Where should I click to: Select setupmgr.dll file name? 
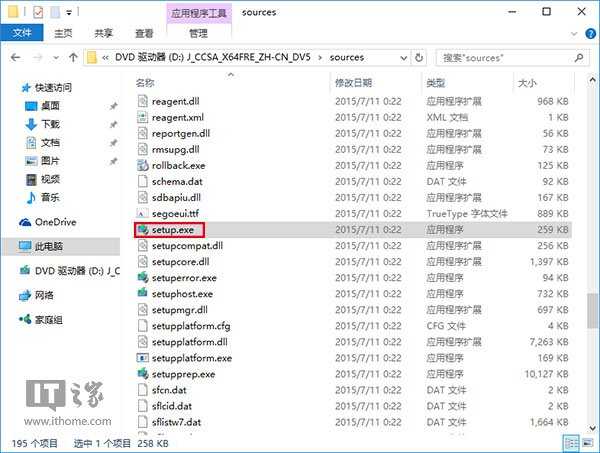(x=179, y=310)
